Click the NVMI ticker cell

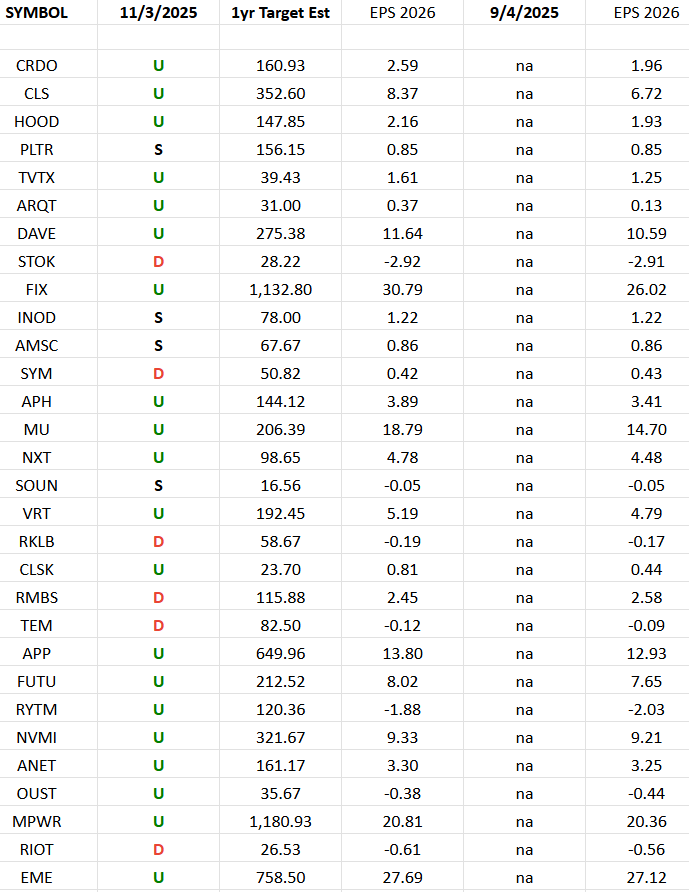38,738
